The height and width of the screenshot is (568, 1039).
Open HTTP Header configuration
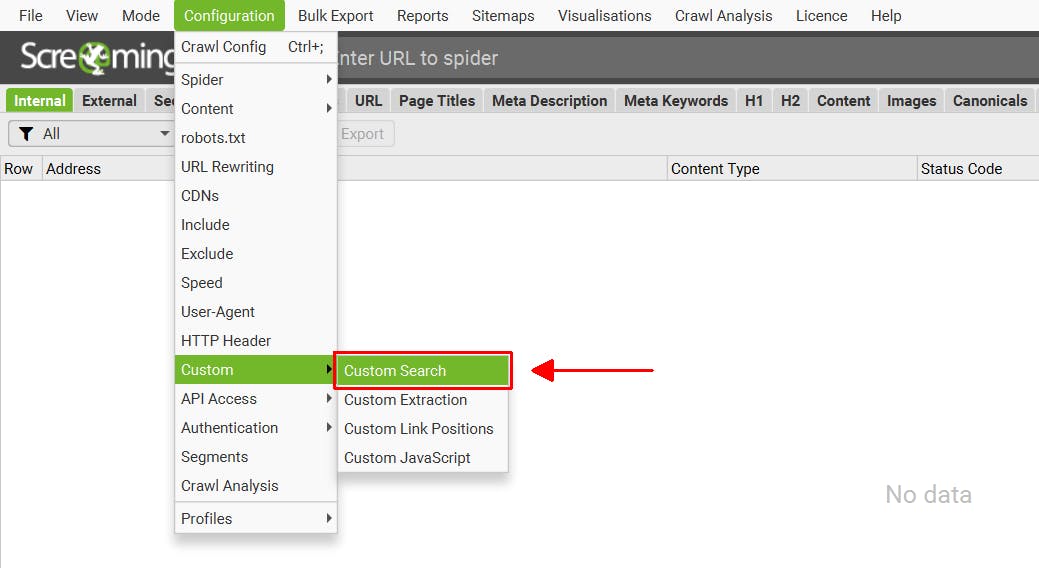(256, 341)
